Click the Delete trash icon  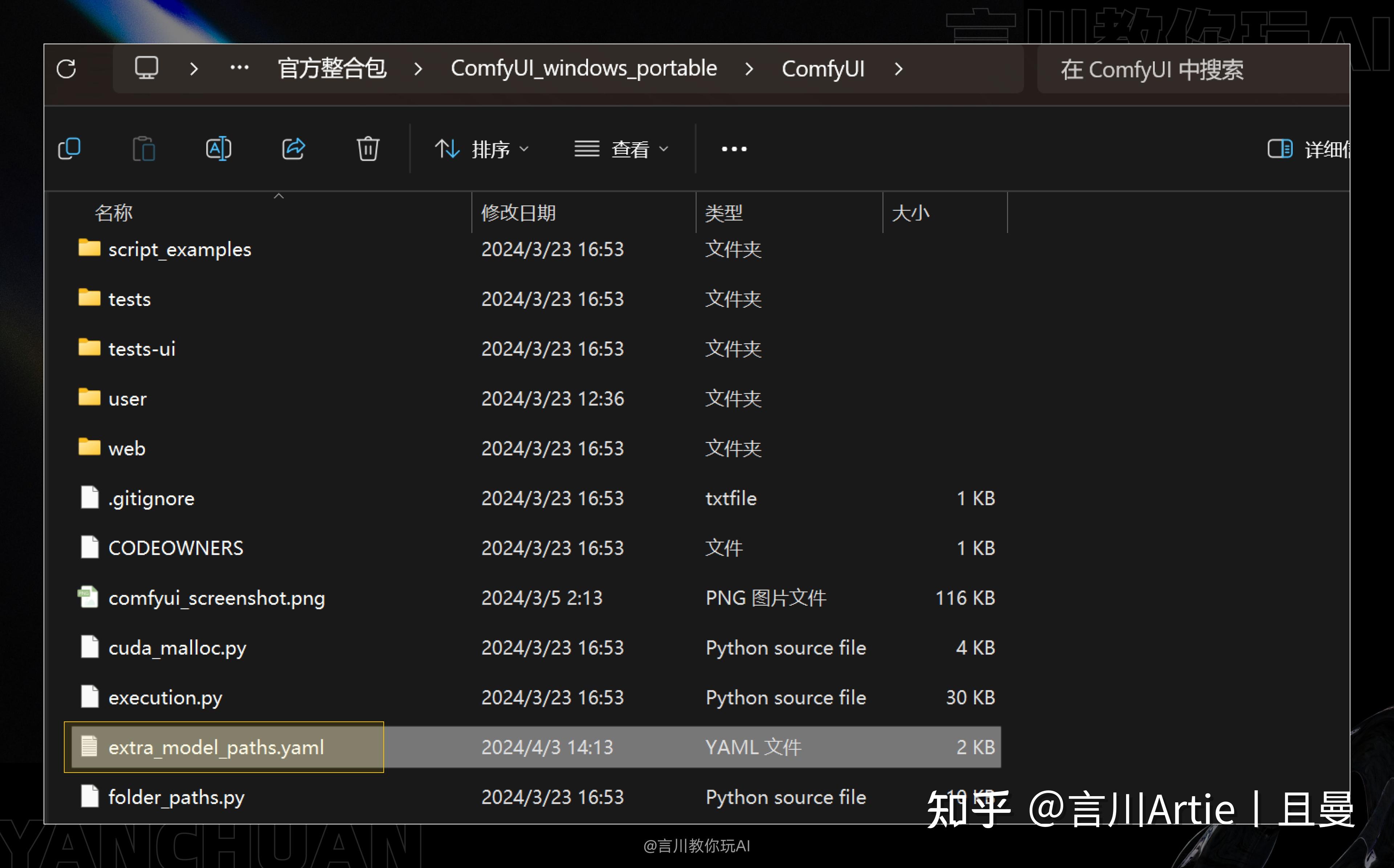point(367,149)
